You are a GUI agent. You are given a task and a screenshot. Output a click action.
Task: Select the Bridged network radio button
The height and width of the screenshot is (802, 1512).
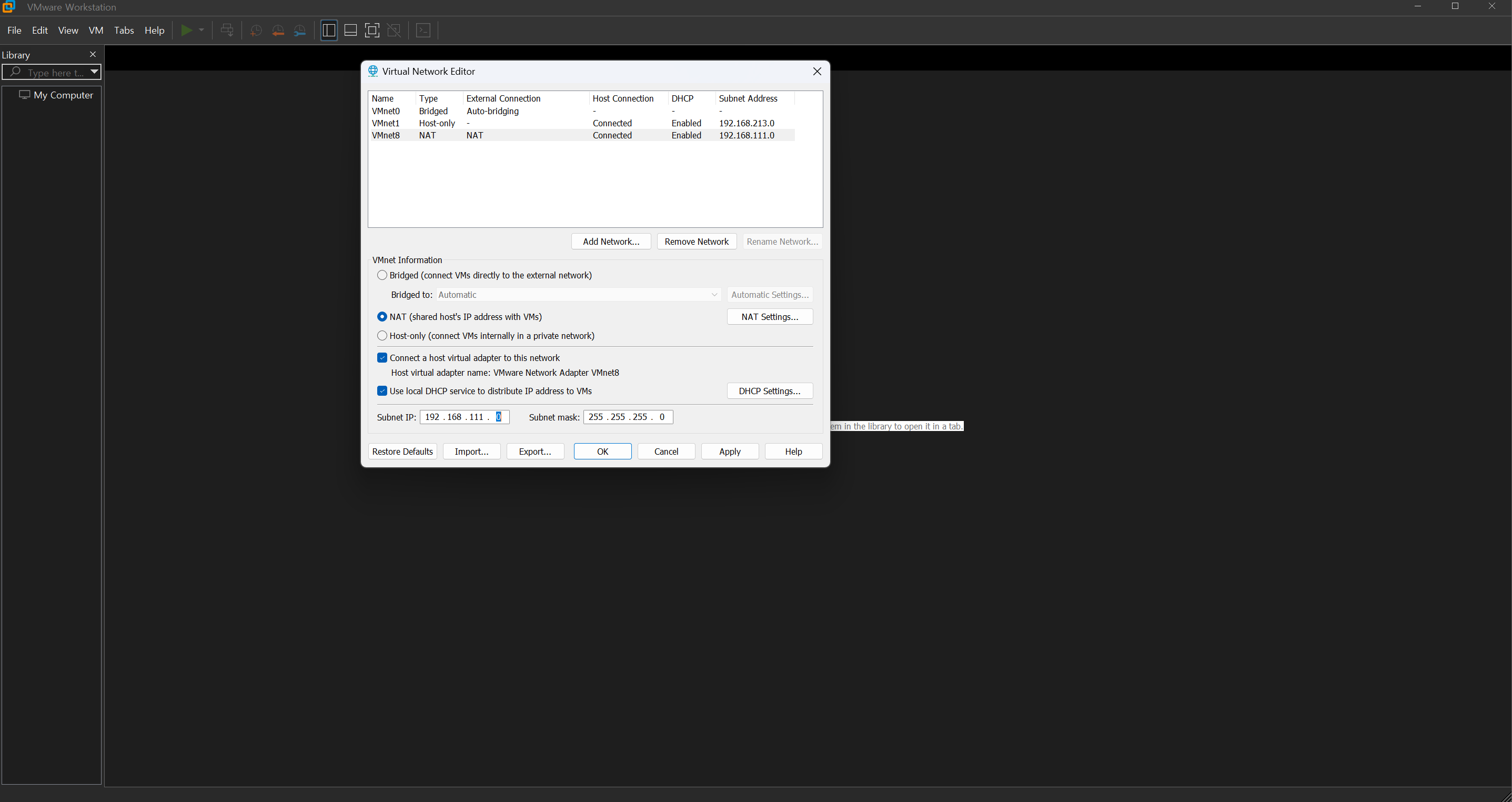(x=382, y=275)
